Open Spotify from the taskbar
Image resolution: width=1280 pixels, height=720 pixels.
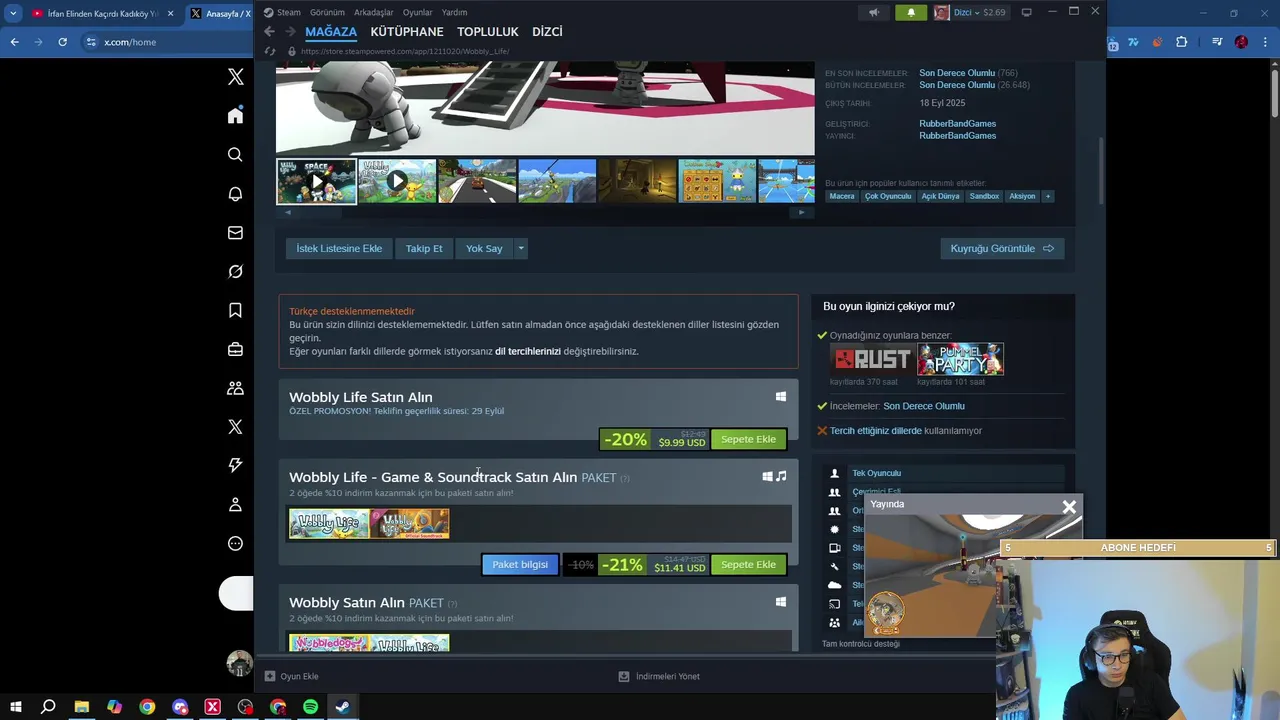pyautogui.click(x=310, y=707)
